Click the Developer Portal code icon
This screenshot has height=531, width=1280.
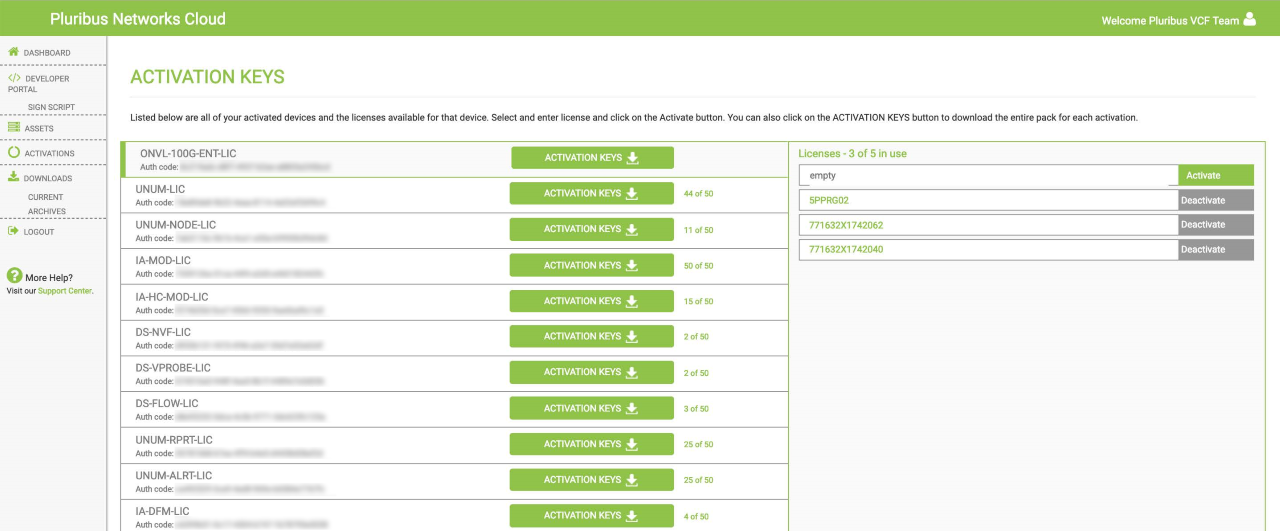pyautogui.click(x=14, y=77)
